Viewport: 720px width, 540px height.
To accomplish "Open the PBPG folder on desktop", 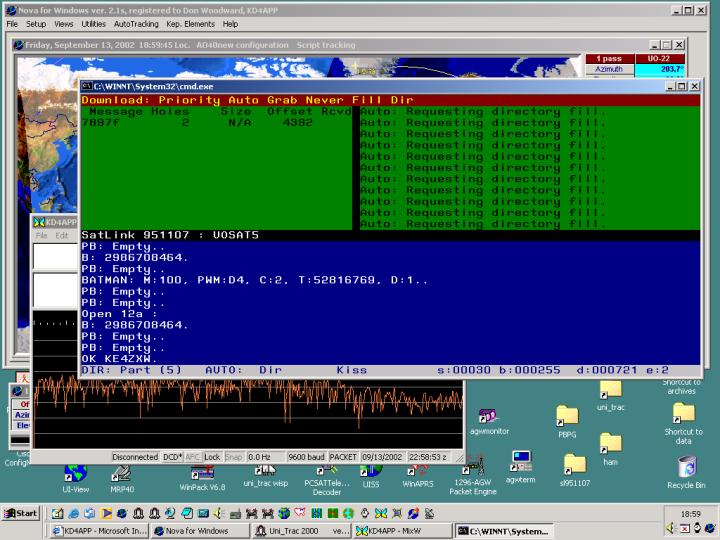I will (x=567, y=415).
